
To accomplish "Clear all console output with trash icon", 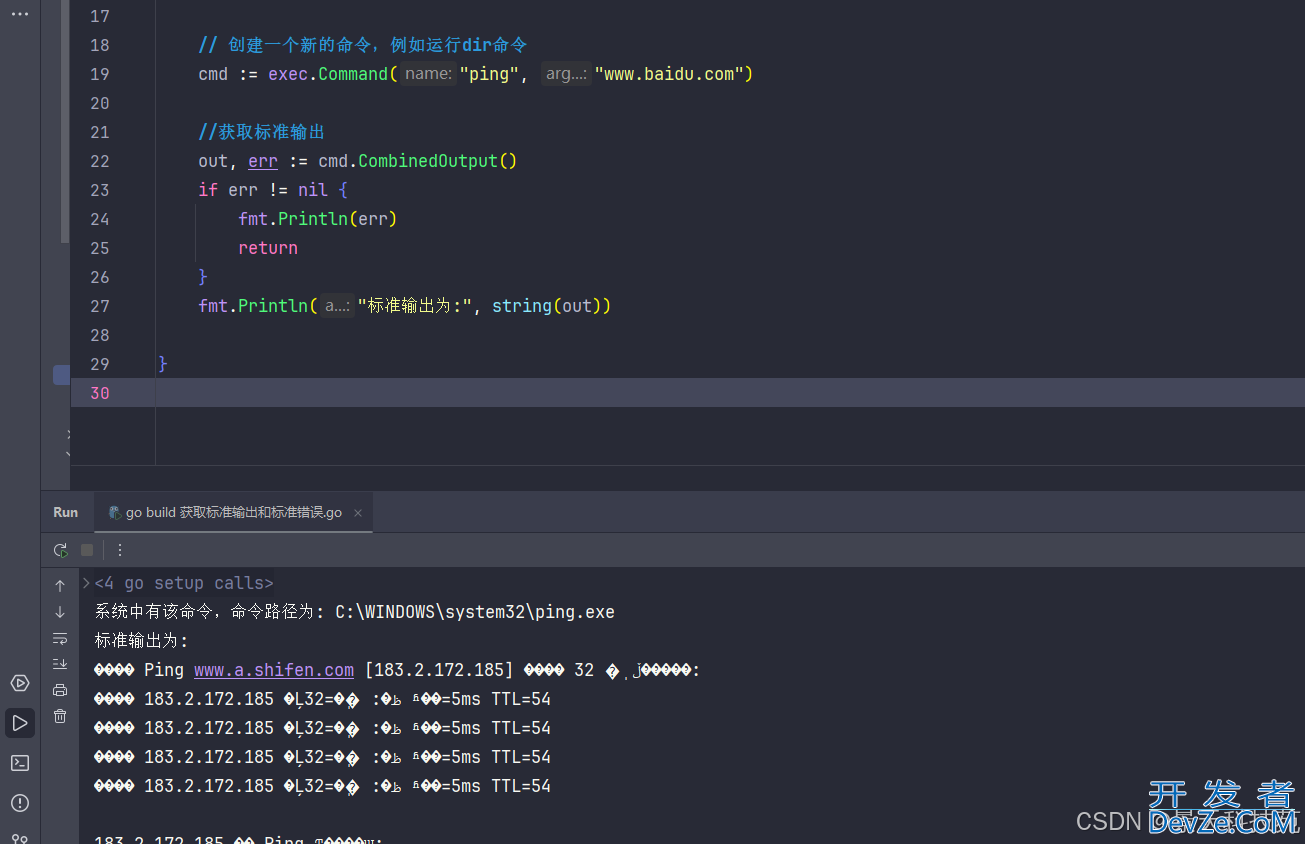I will tap(60, 716).
